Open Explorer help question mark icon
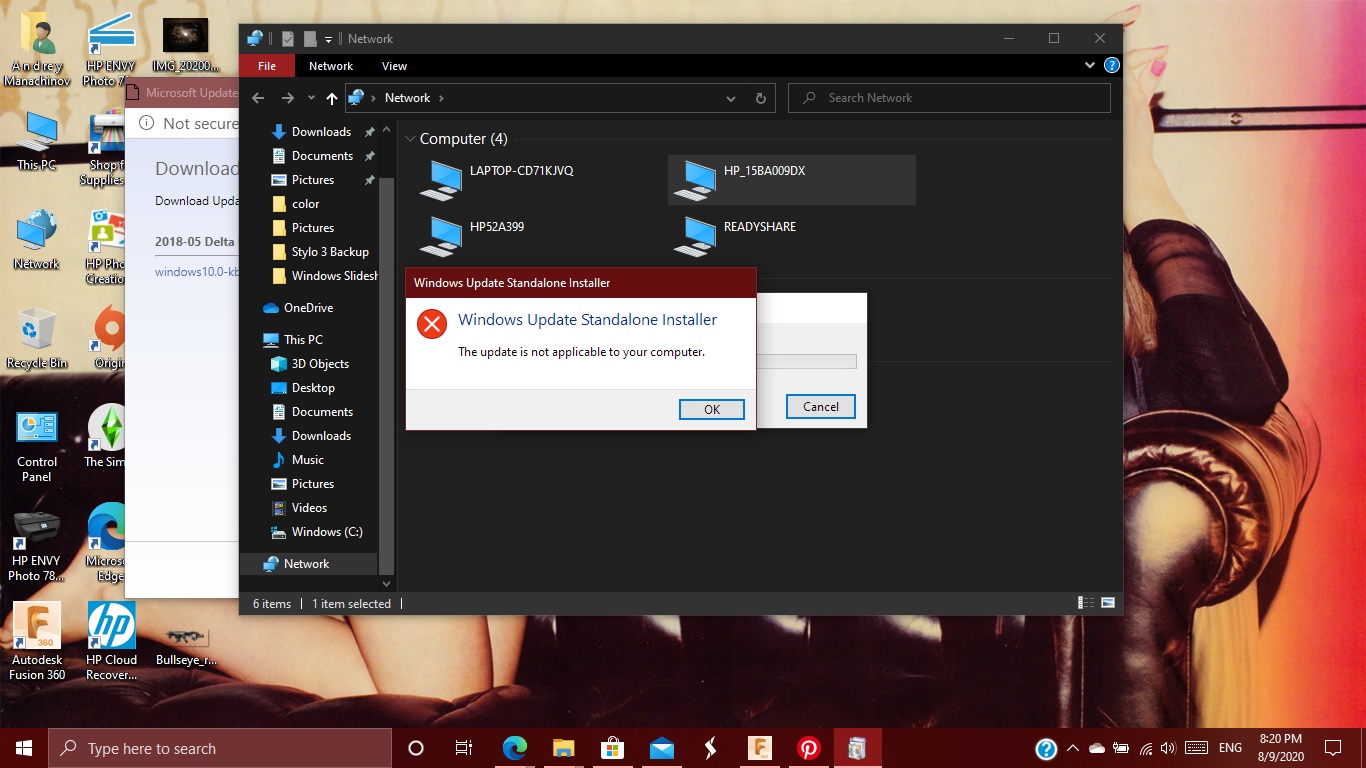Image resolution: width=1366 pixels, height=768 pixels. pyautogui.click(x=1111, y=65)
